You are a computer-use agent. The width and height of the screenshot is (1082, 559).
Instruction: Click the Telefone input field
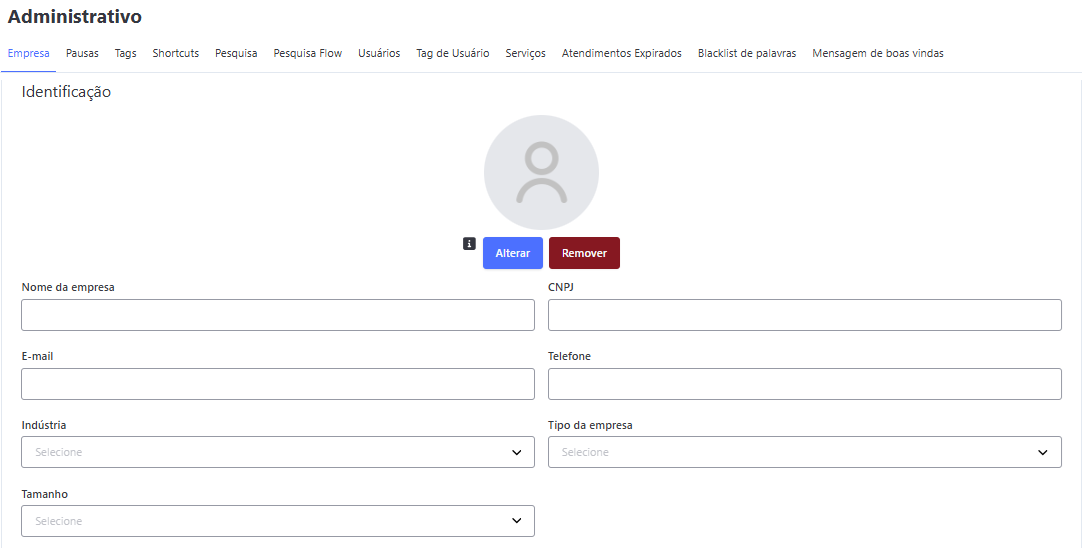tap(805, 384)
